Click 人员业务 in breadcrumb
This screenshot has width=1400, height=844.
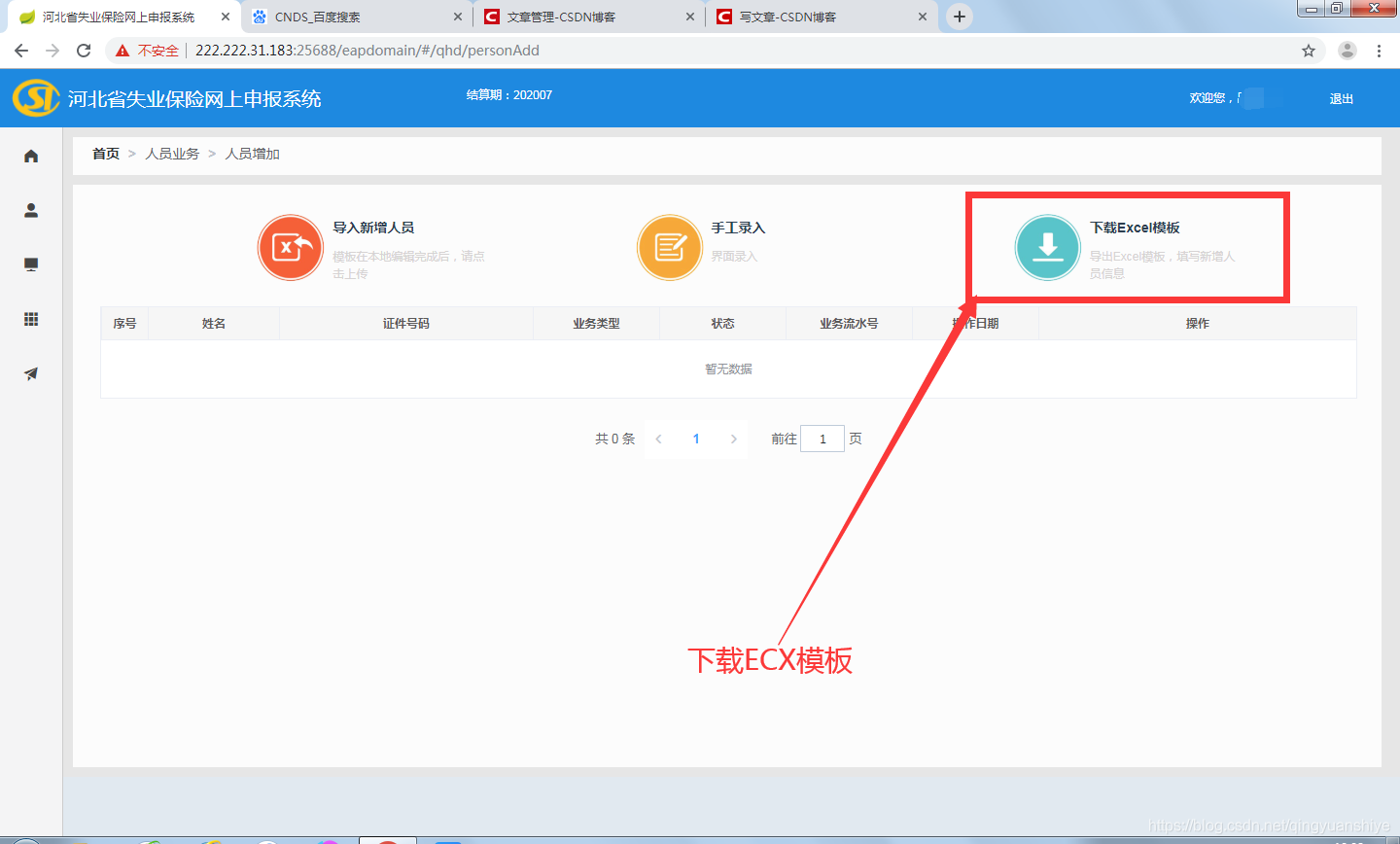172,154
